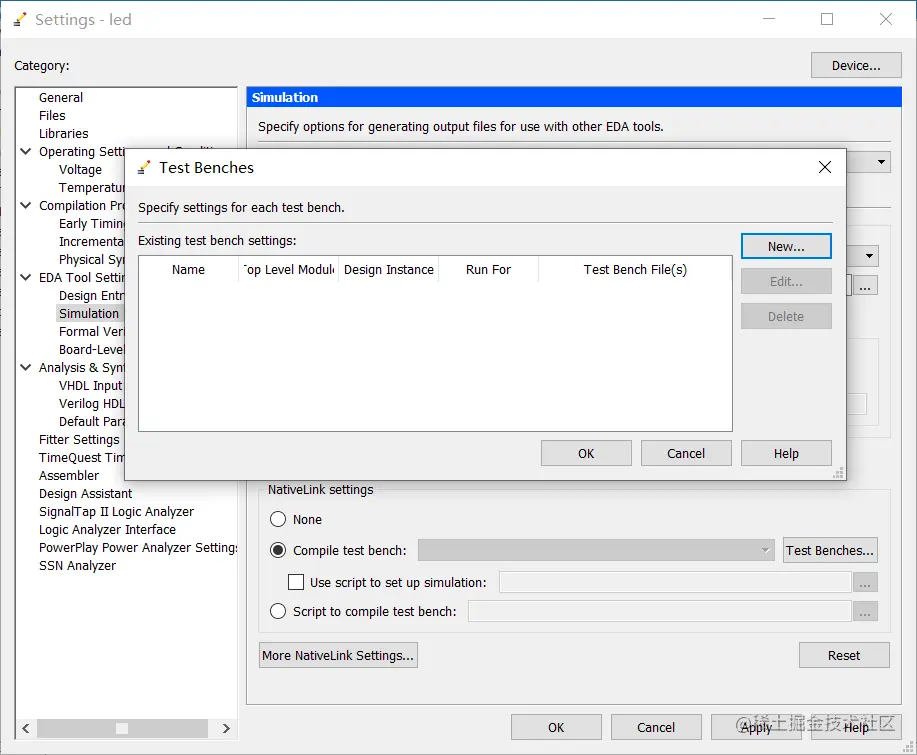
Task: Select General in the category tree
Action: point(61,98)
